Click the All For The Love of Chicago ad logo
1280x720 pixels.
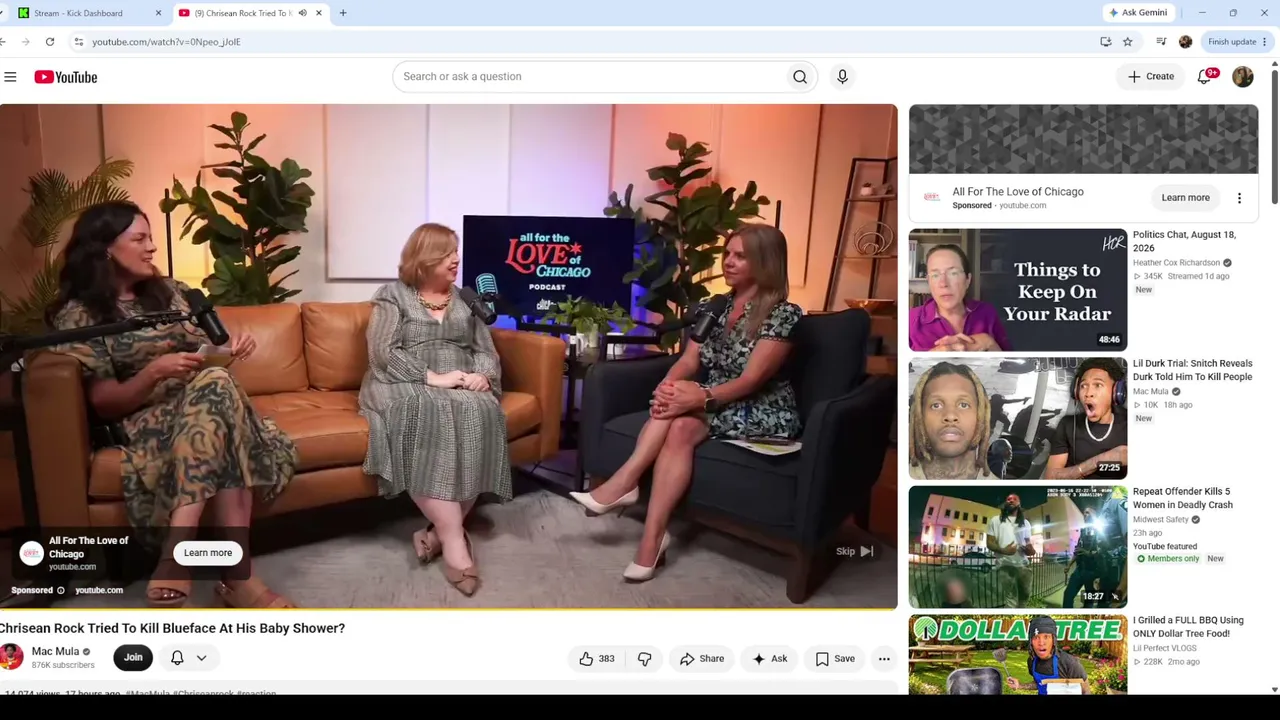32,553
